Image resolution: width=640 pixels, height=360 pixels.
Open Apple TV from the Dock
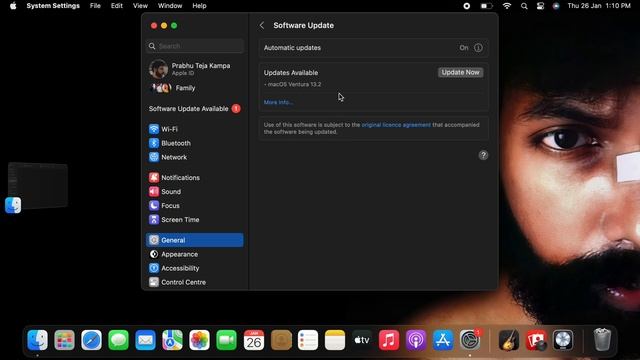pyautogui.click(x=362, y=340)
